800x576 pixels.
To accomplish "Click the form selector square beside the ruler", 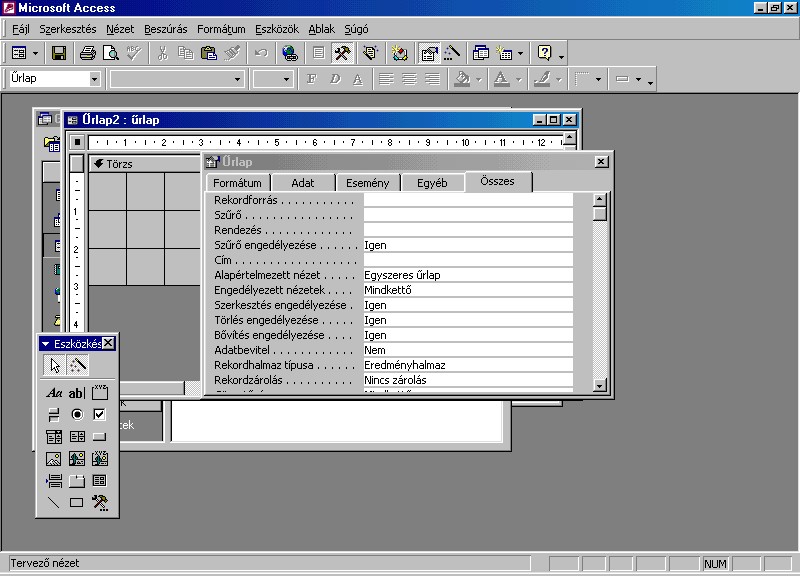I will 78,142.
